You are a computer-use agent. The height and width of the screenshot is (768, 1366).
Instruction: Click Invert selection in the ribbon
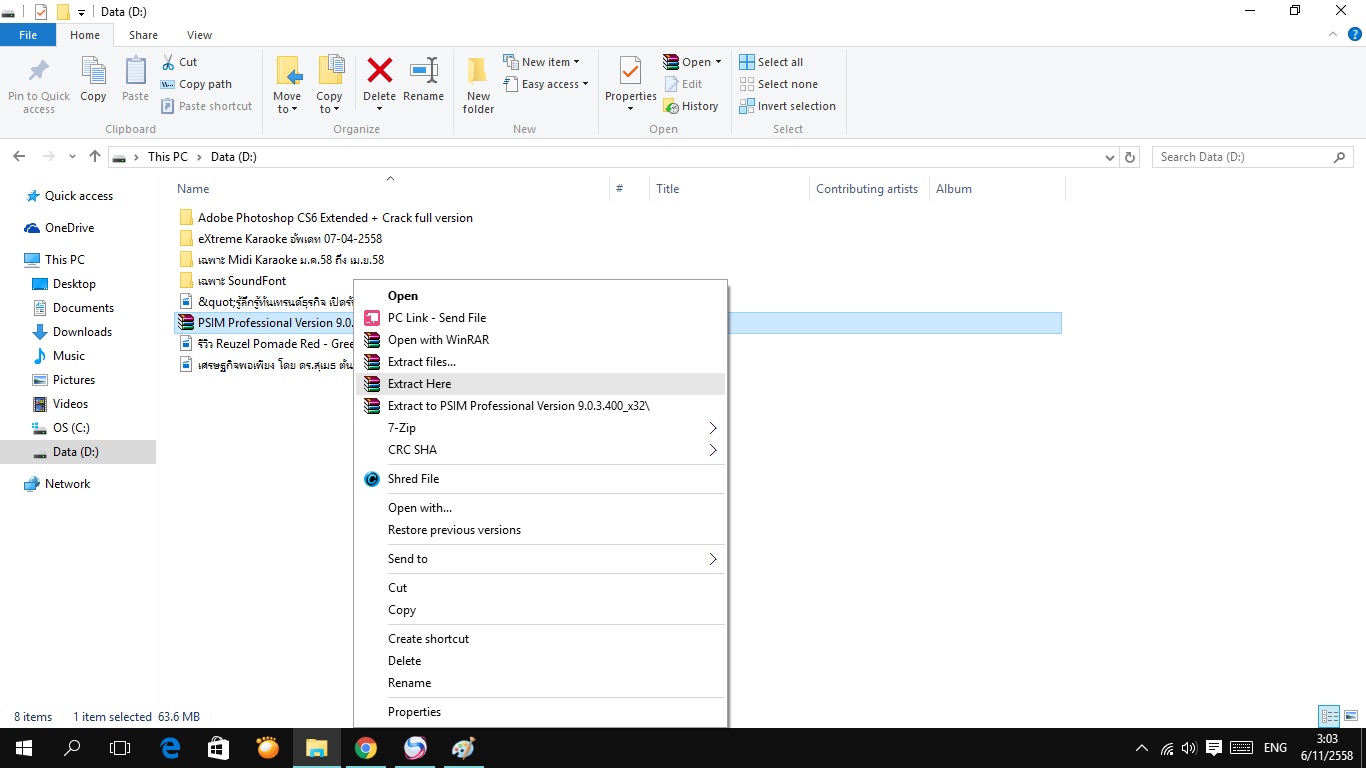(x=787, y=106)
